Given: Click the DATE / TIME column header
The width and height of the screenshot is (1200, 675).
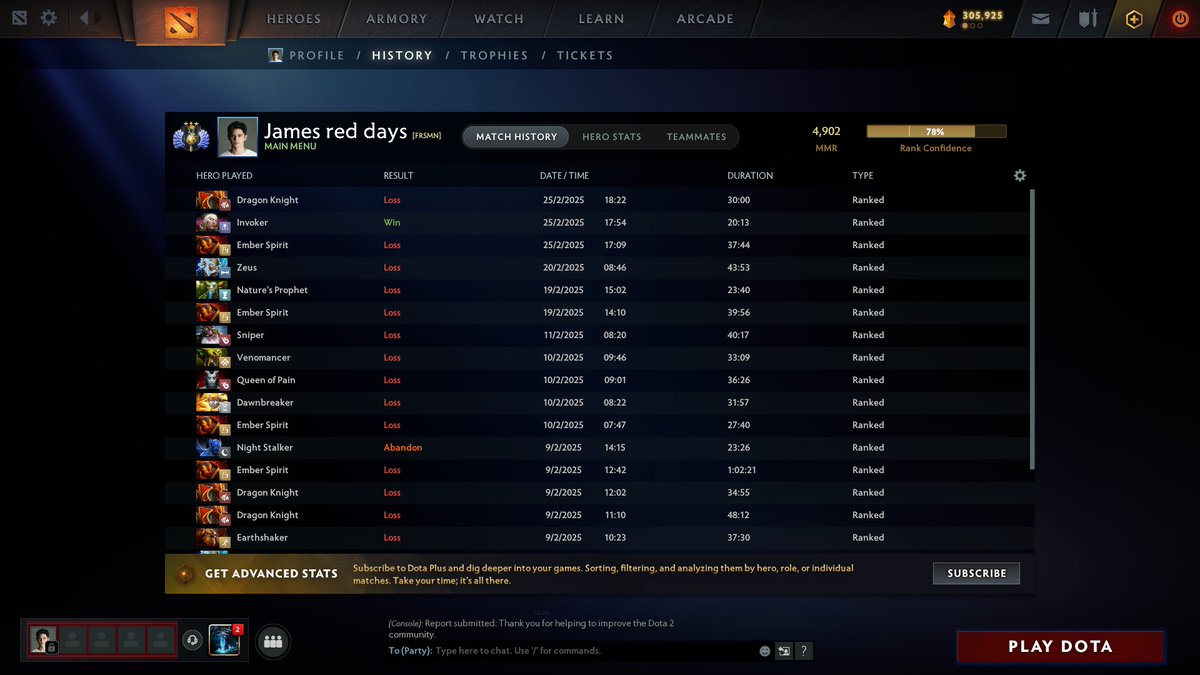Looking at the screenshot, I should (564, 176).
